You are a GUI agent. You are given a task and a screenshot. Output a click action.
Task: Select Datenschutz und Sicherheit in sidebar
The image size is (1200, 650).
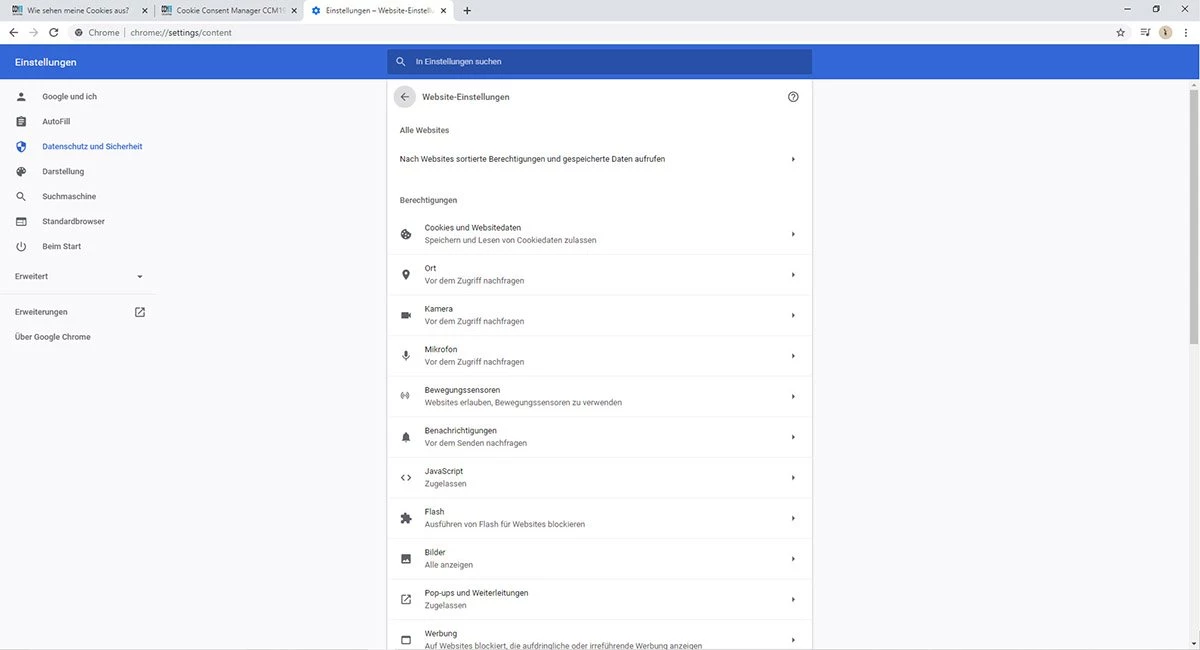tap(92, 146)
